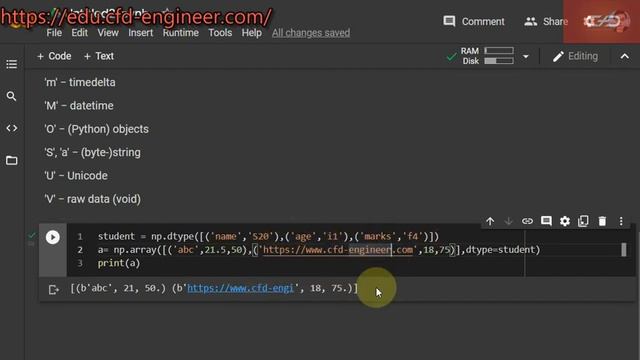
Task: Click the "'V' – raw data (void)" text line
Action: [92, 199]
